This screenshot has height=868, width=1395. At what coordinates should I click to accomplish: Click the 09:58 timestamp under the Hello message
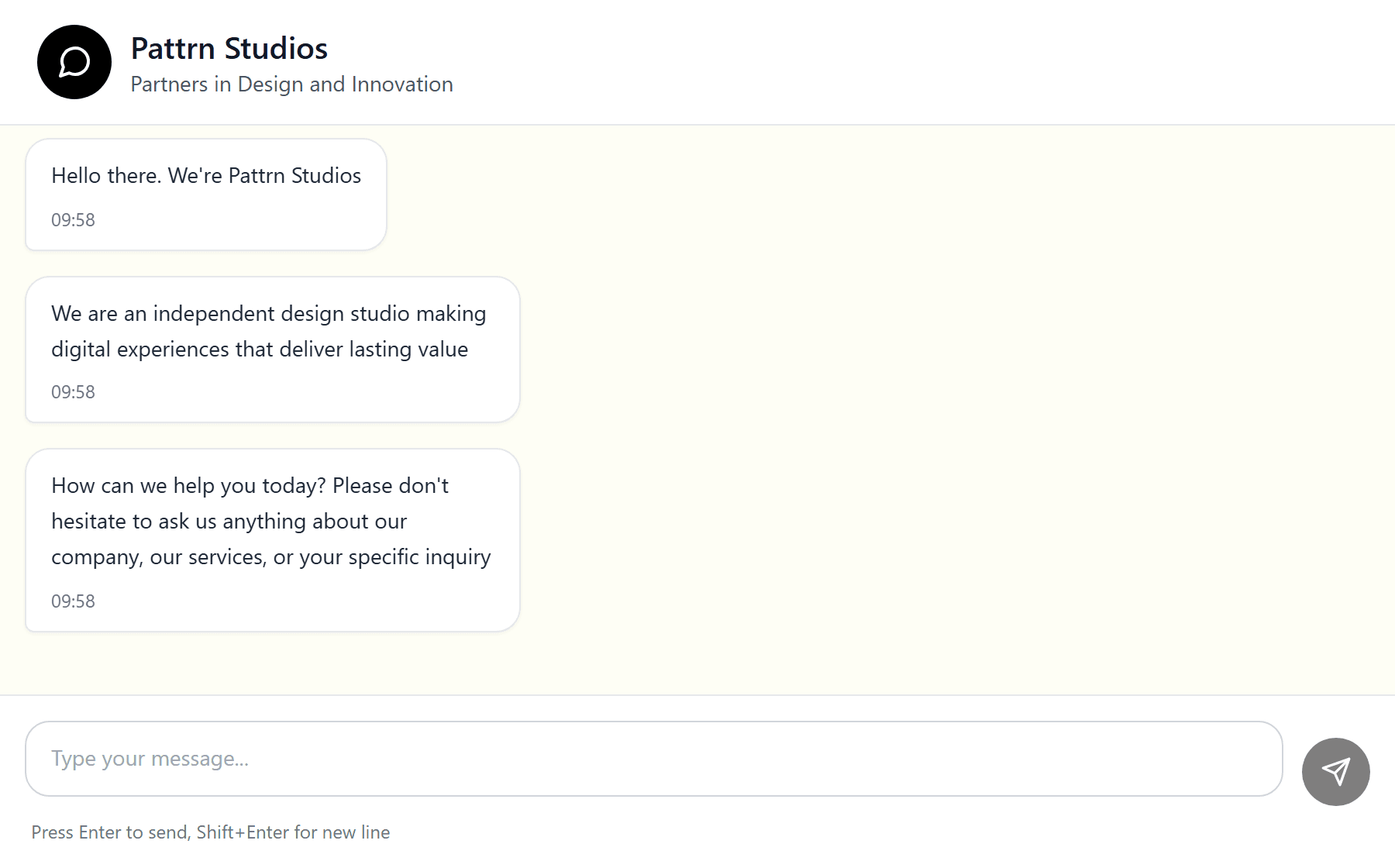click(x=73, y=220)
